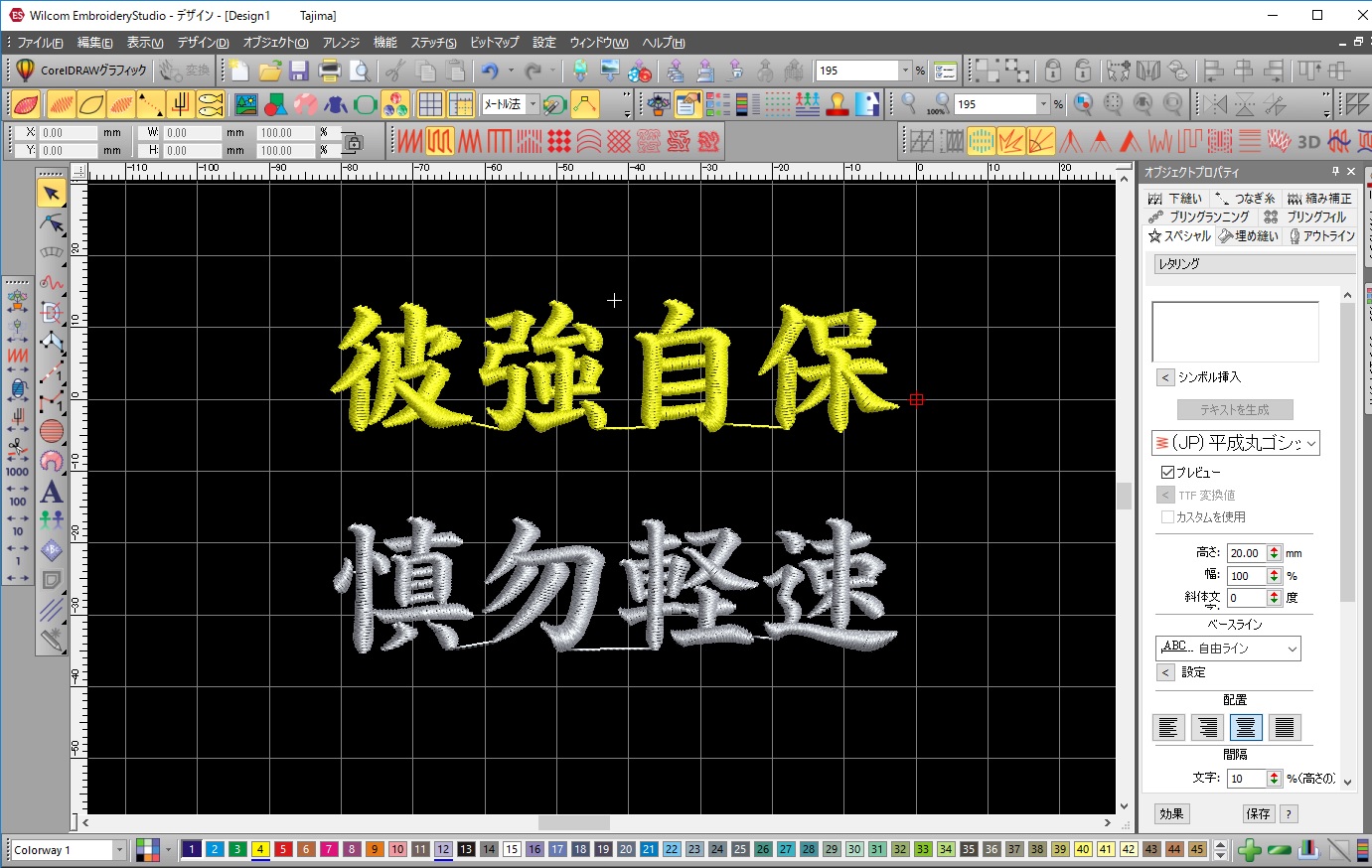The image size is (1372, 868).
Task: Click the 高さ height input field
Action: (1246, 553)
